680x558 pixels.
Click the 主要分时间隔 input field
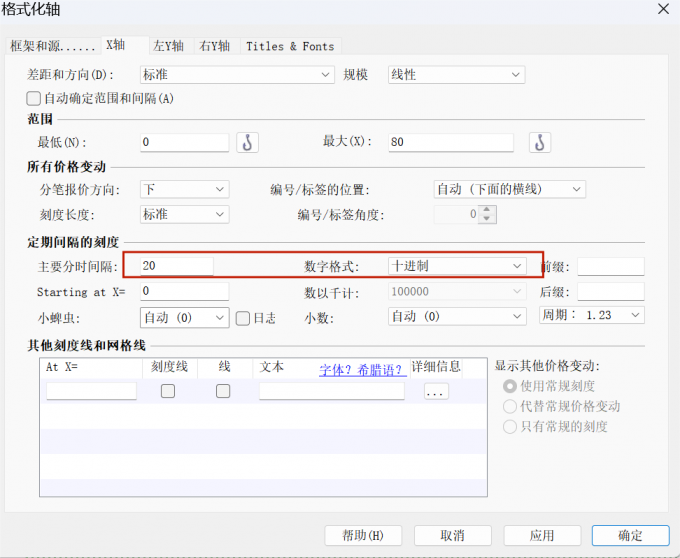(176, 266)
